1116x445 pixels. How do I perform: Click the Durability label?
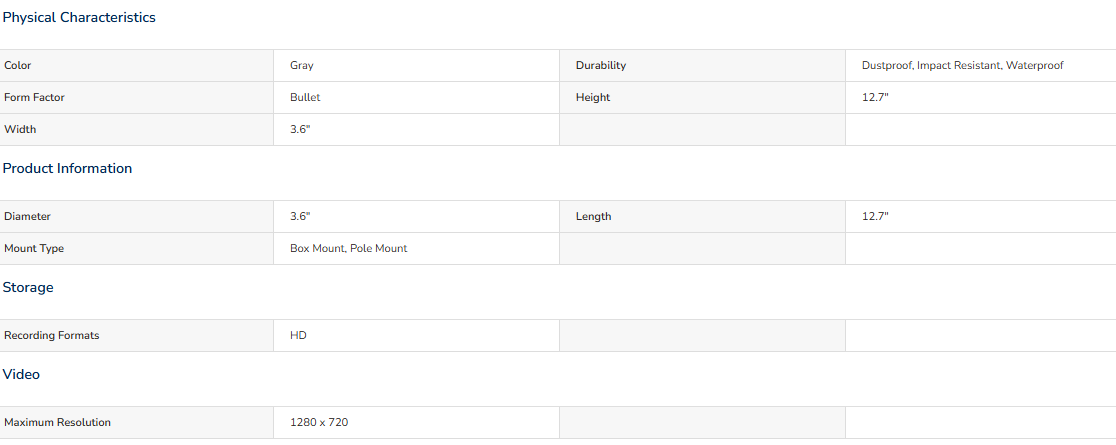pyautogui.click(x=601, y=66)
